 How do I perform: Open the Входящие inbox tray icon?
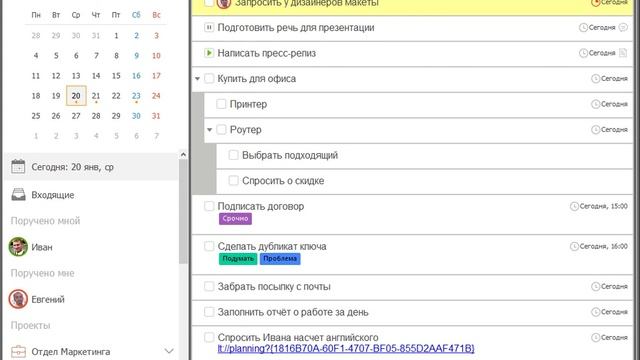click(18, 195)
